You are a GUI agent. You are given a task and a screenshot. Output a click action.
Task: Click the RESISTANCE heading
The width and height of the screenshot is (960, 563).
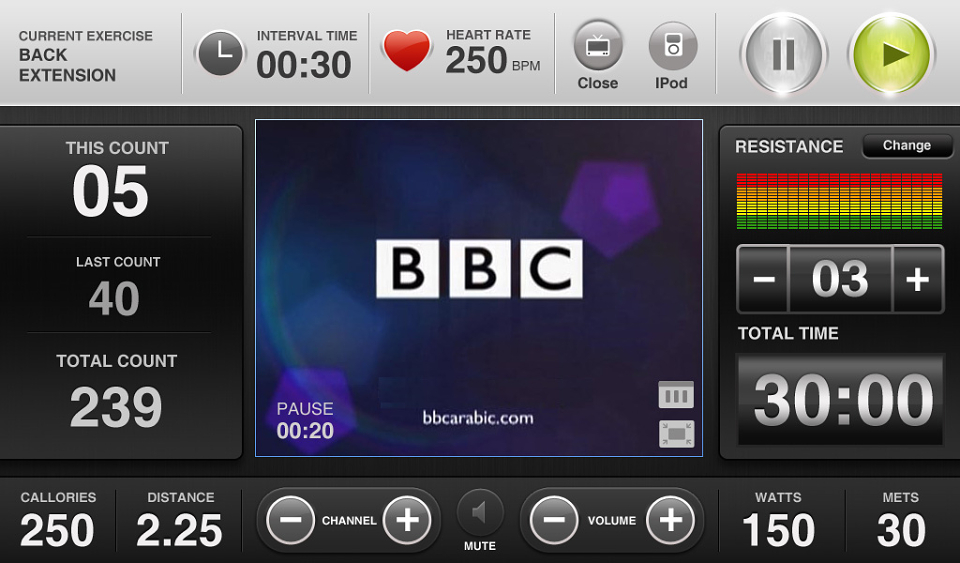789,147
